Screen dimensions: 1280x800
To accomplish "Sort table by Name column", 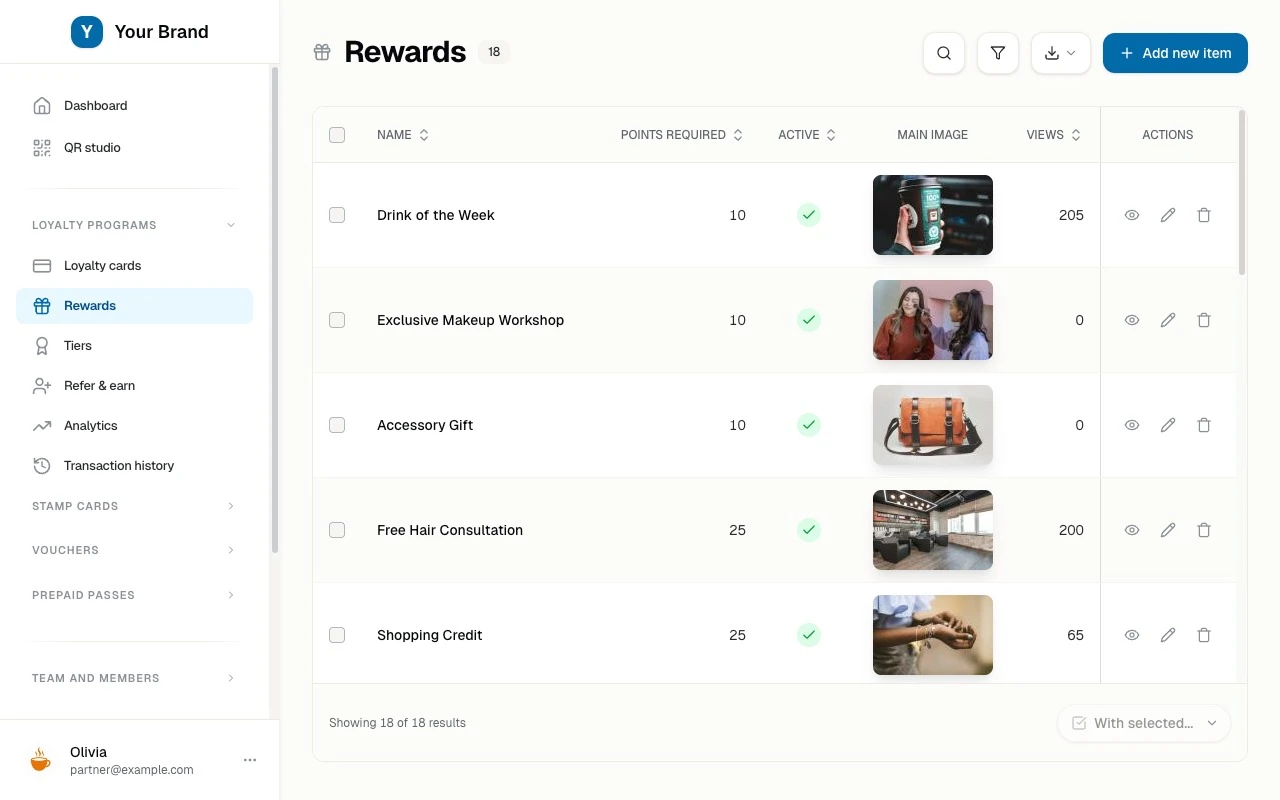I will click(x=403, y=135).
